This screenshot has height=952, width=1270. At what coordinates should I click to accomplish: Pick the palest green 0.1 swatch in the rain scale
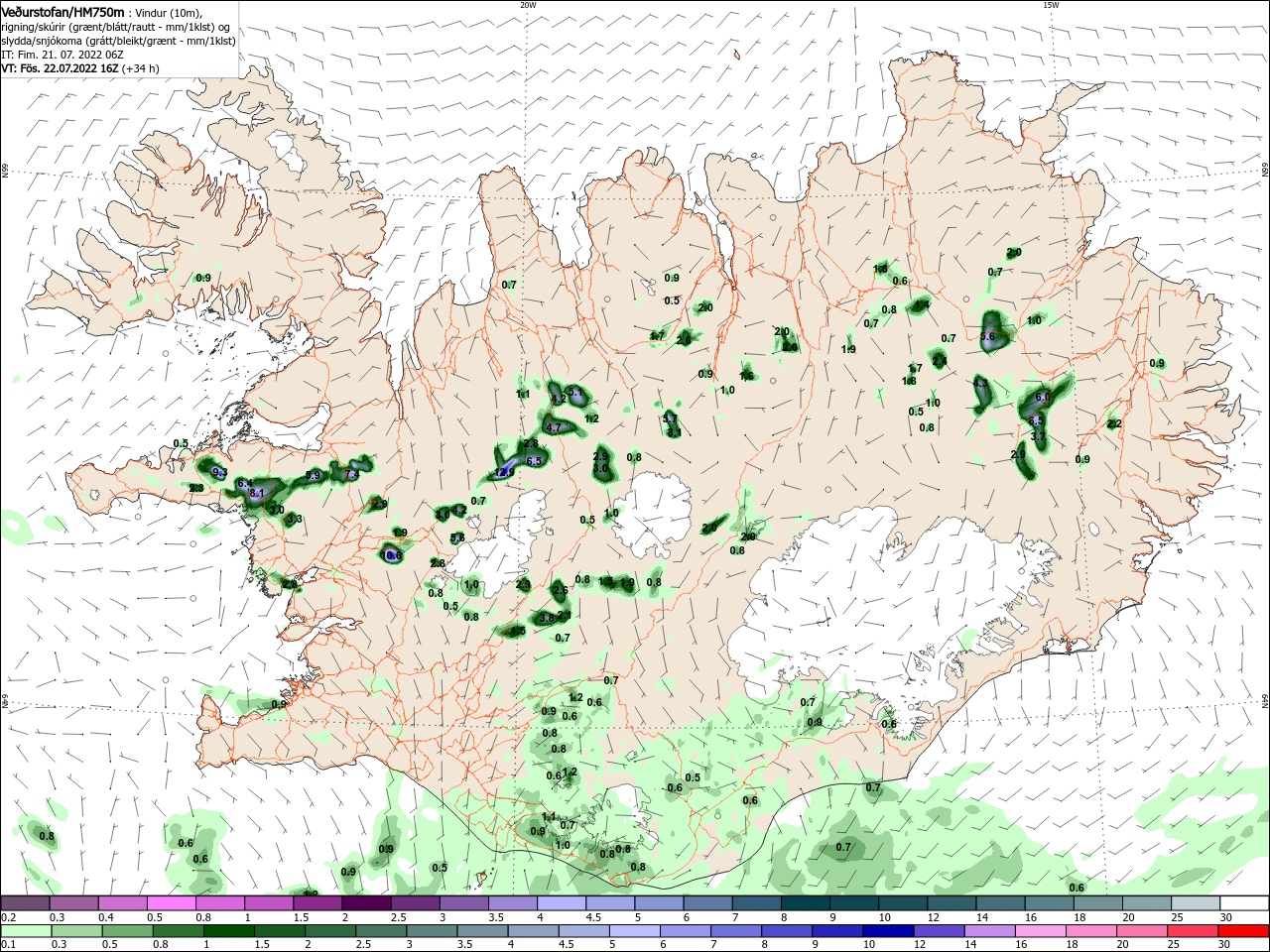click(25, 931)
